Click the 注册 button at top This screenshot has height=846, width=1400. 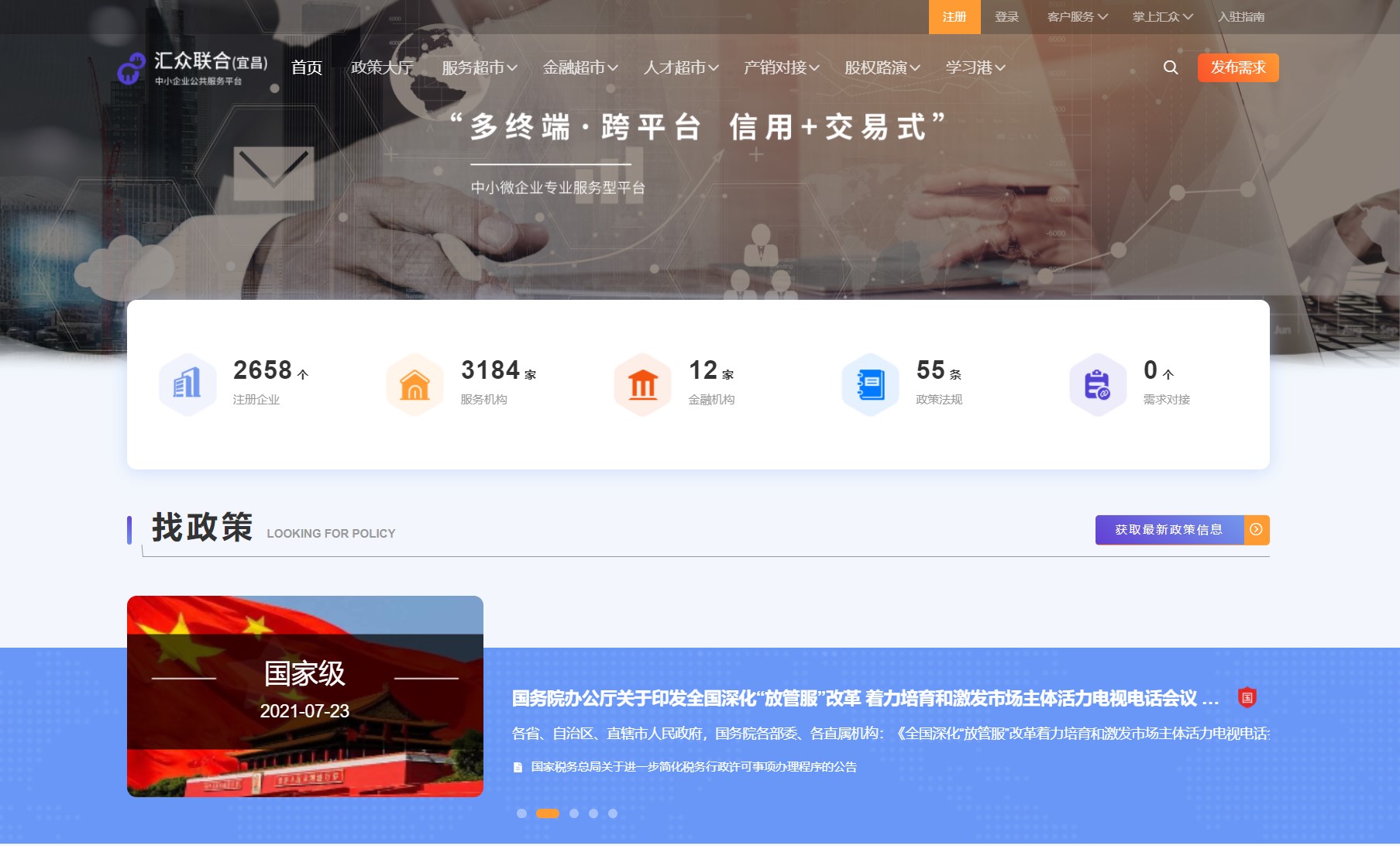click(x=954, y=17)
